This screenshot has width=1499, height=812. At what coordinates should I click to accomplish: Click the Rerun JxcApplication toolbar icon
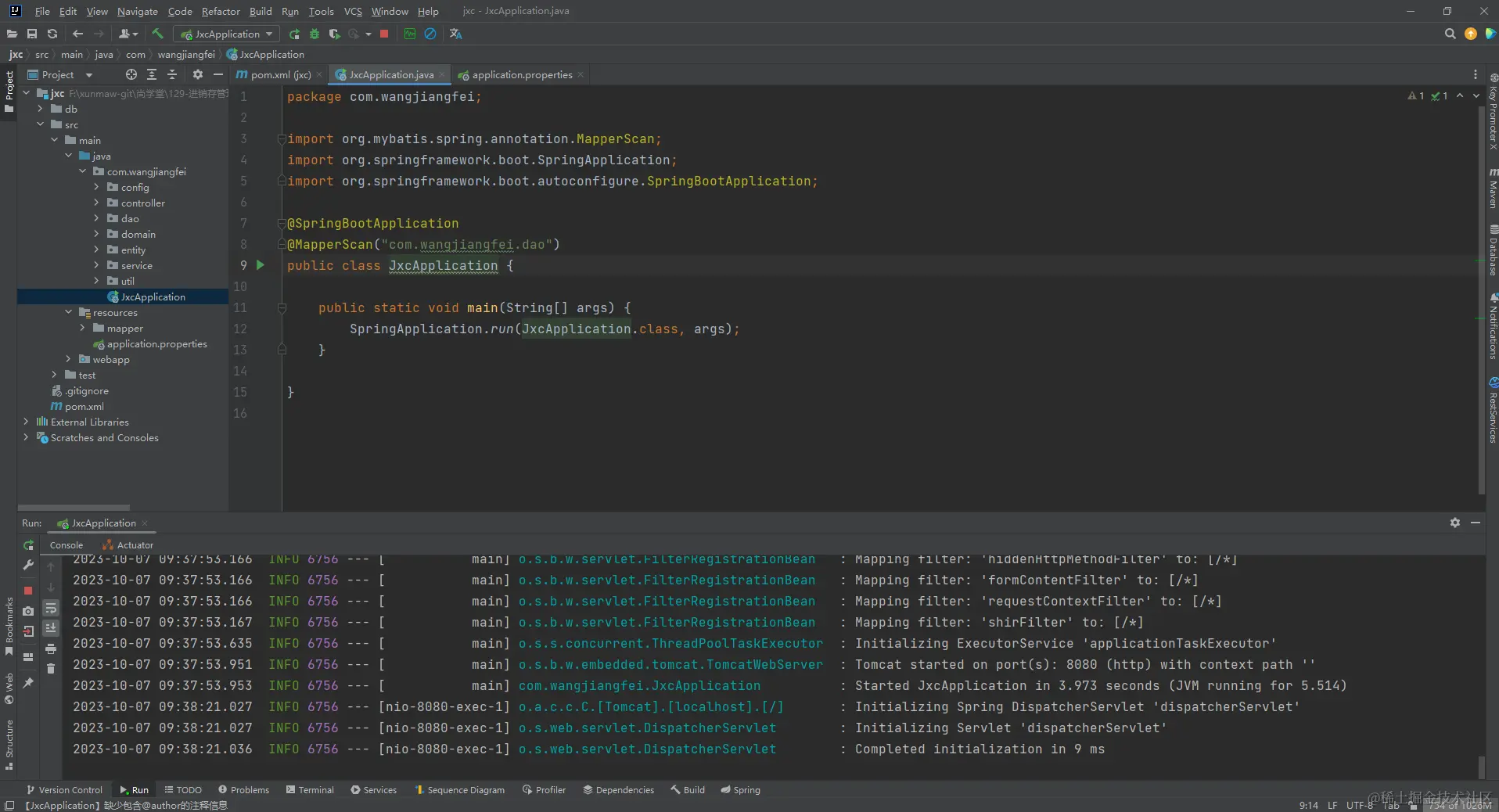[294, 34]
